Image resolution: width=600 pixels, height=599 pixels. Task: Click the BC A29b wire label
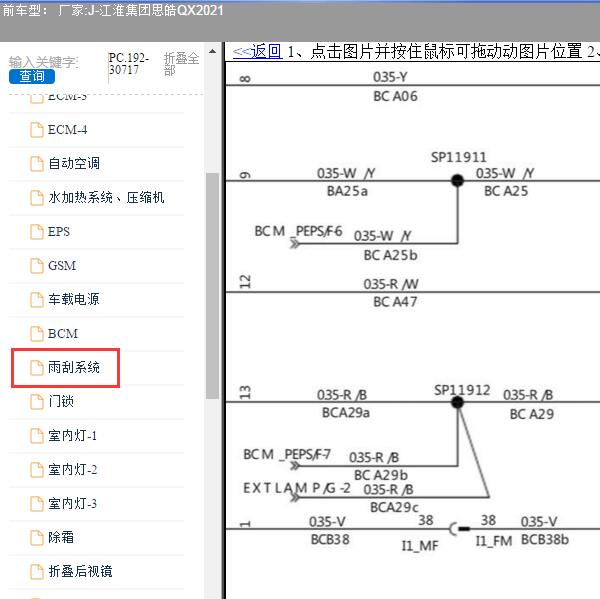pyautogui.click(x=381, y=475)
